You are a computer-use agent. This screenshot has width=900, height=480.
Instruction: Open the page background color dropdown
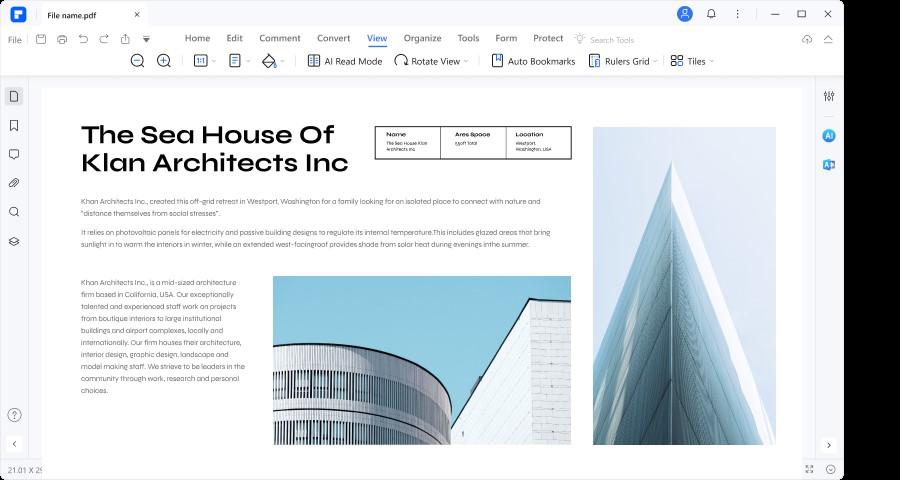pyautogui.click(x=272, y=61)
